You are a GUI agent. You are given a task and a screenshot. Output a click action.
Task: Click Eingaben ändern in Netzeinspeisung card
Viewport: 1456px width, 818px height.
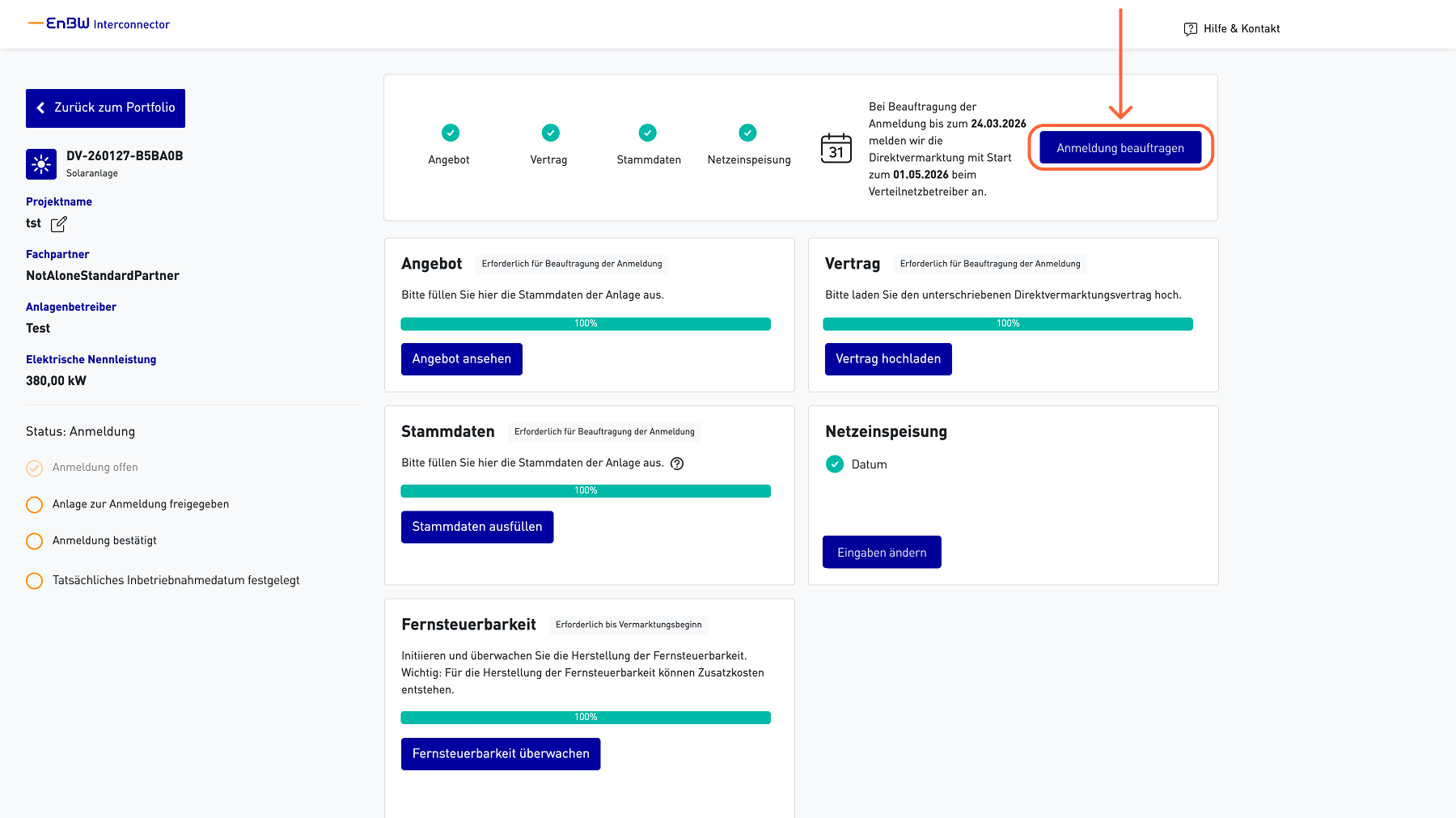[881, 553]
